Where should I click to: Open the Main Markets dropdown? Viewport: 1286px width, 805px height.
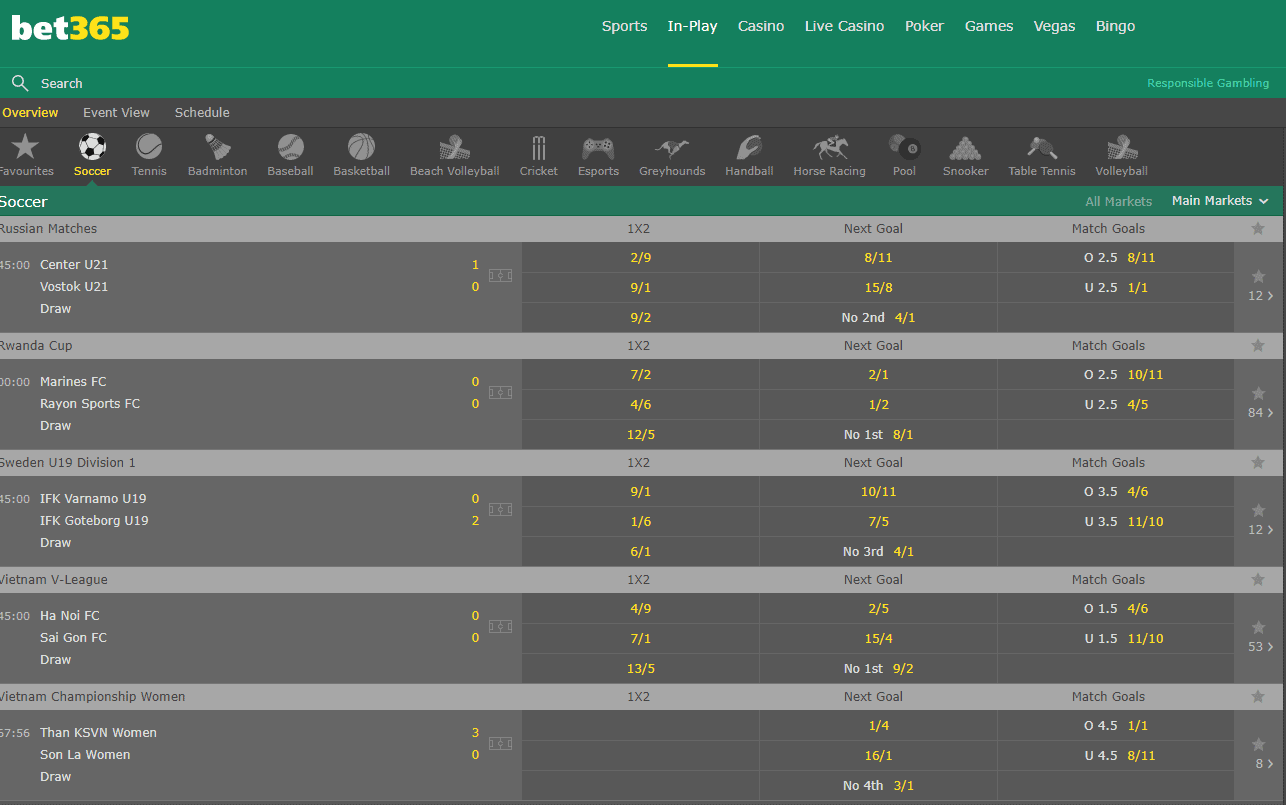tap(1220, 201)
